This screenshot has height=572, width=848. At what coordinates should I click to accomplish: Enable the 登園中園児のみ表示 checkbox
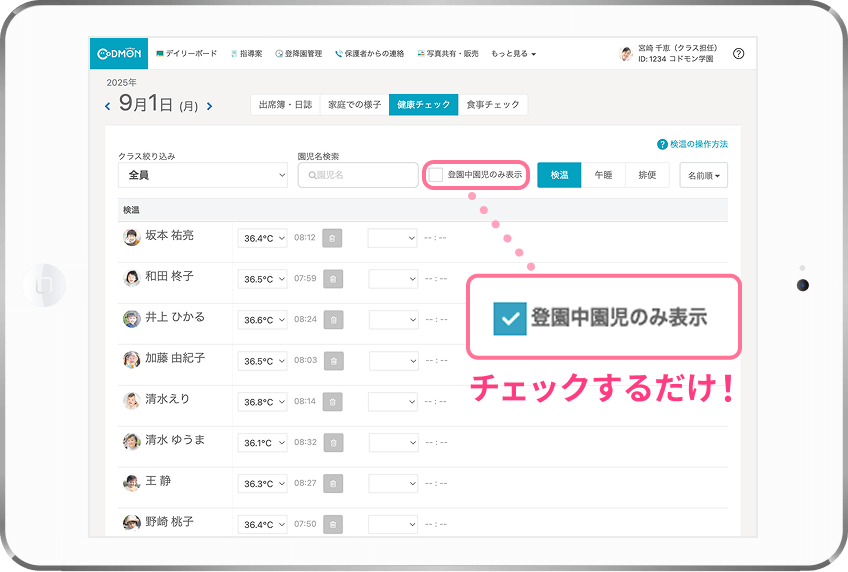(436, 175)
